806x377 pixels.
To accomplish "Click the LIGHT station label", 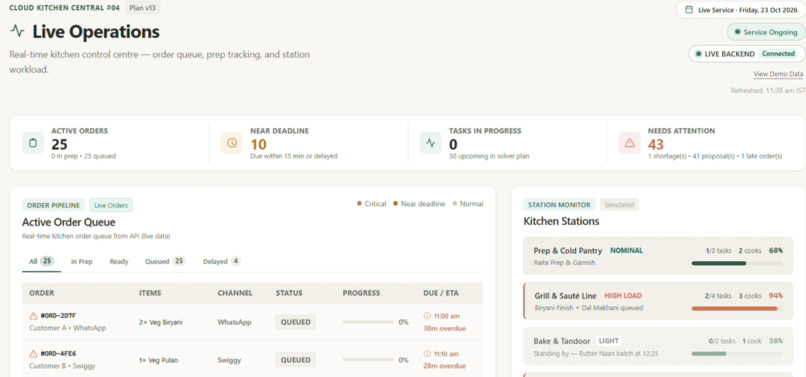I will click(609, 340).
